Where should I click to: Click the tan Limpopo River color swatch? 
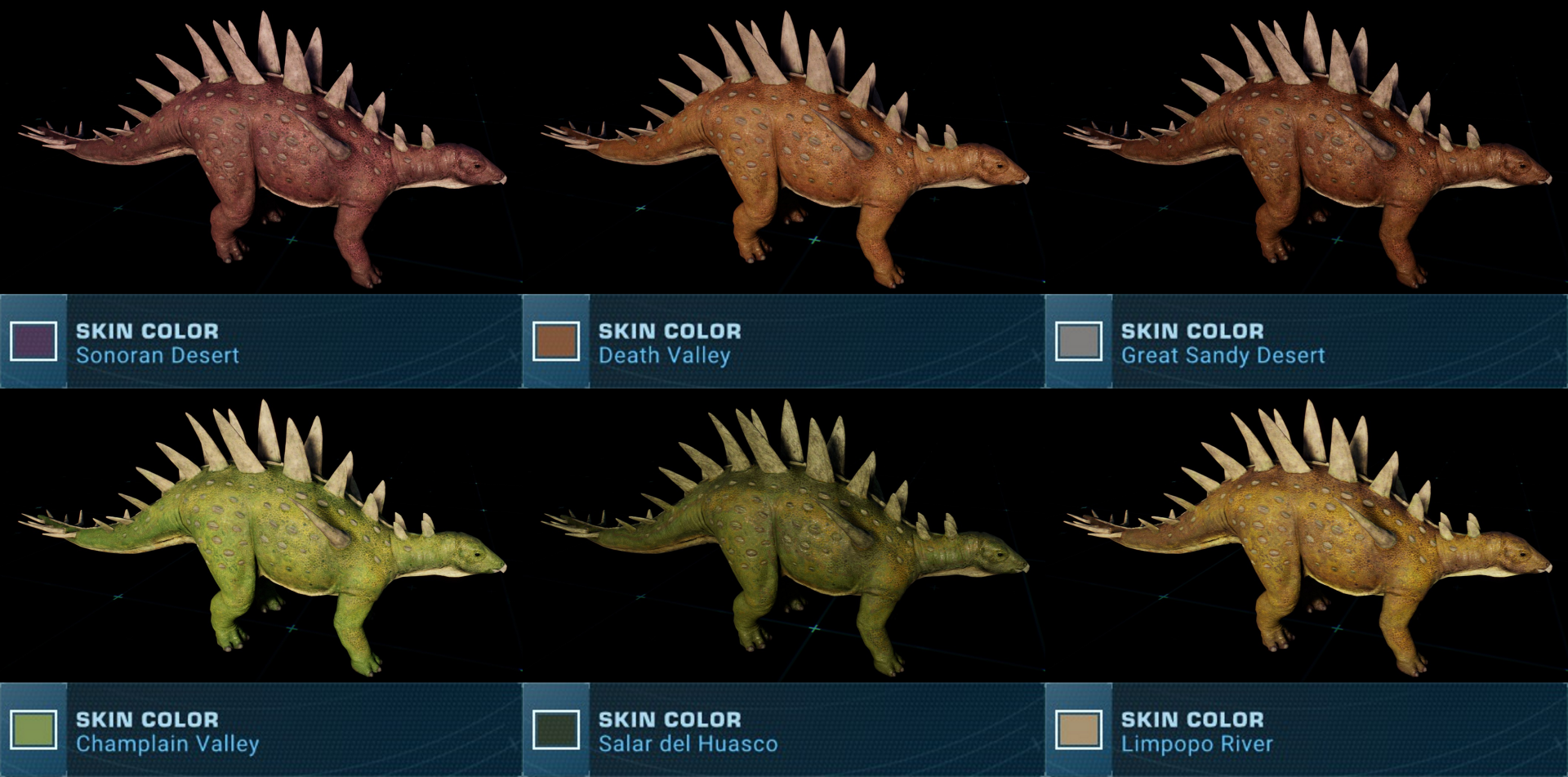pyautogui.click(x=1079, y=730)
